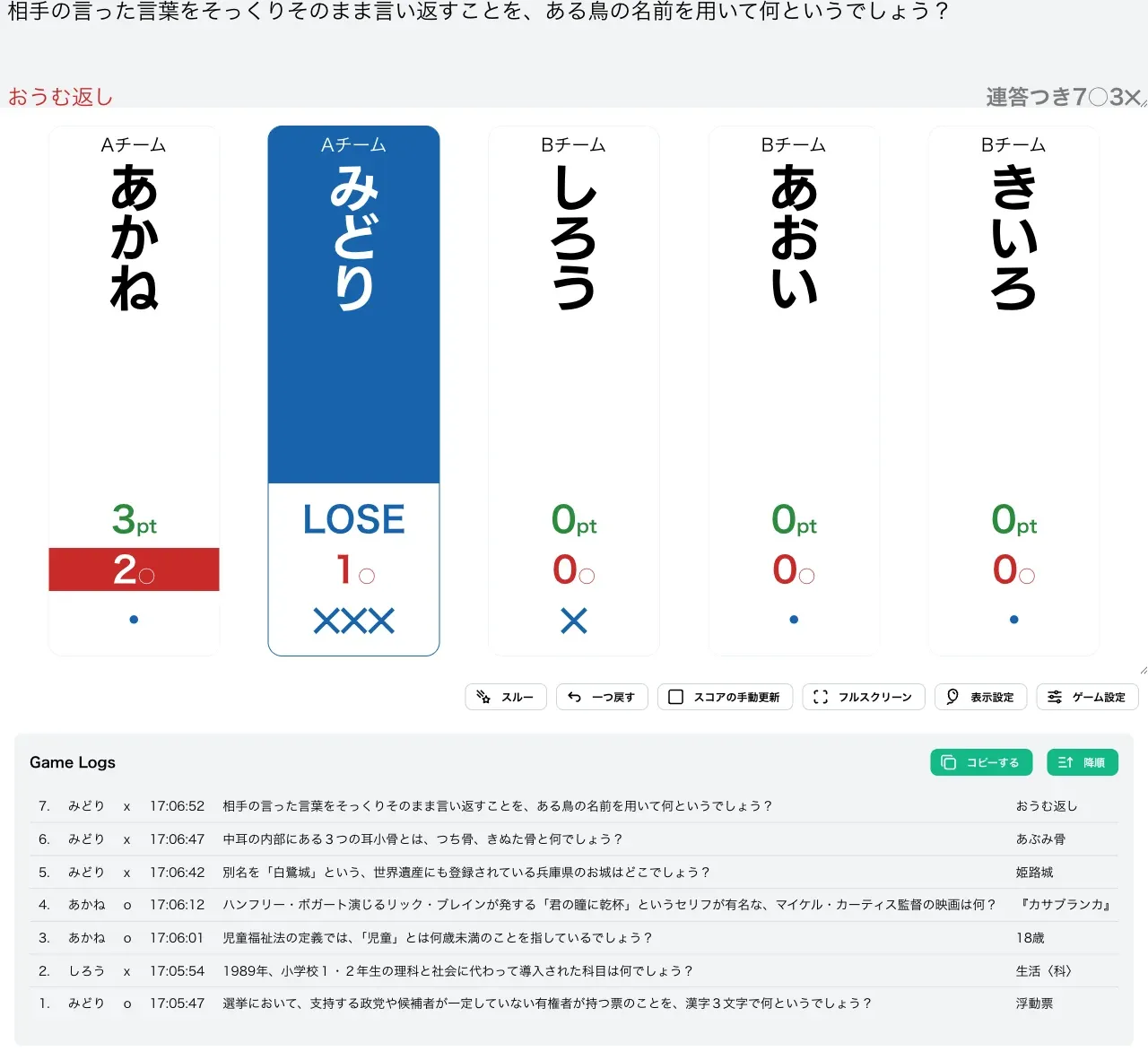Click timestamp 17:06:42 in logs
The height and width of the screenshot is (1060, 1148).
point(178,873)
